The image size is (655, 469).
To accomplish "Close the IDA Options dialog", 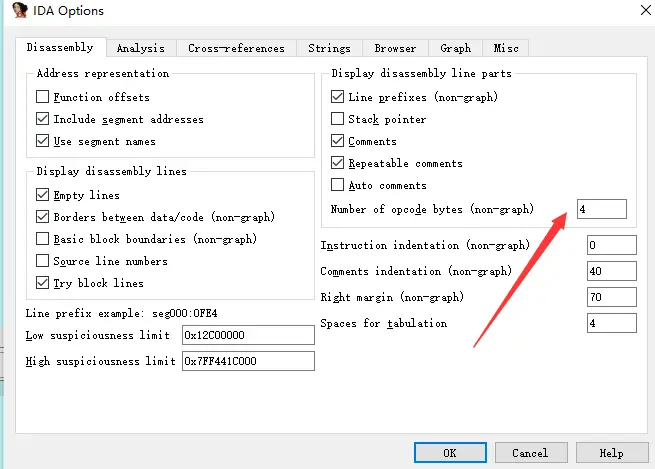I will 645,10.
